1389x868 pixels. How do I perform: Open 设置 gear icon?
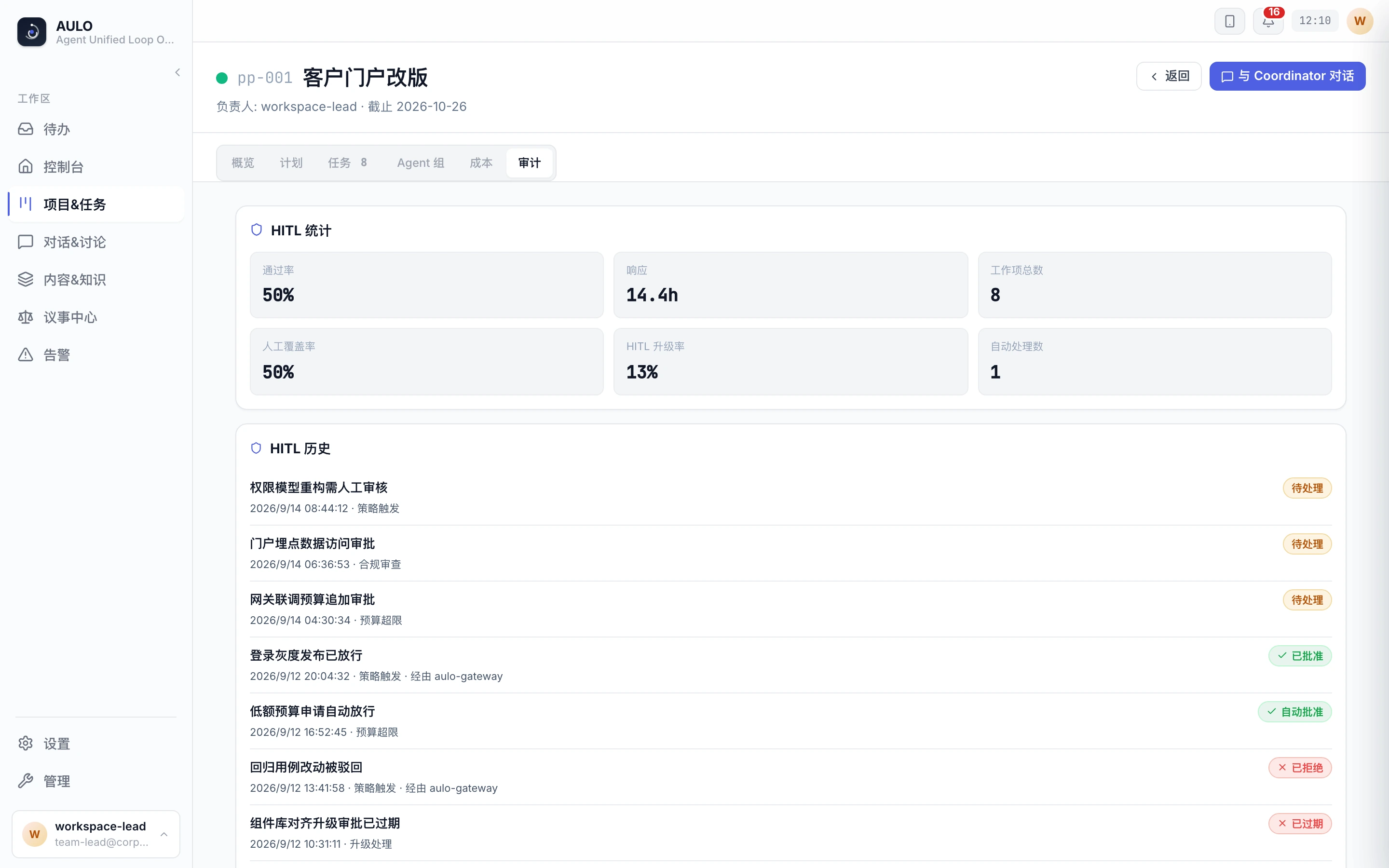(x=25, y=744)
